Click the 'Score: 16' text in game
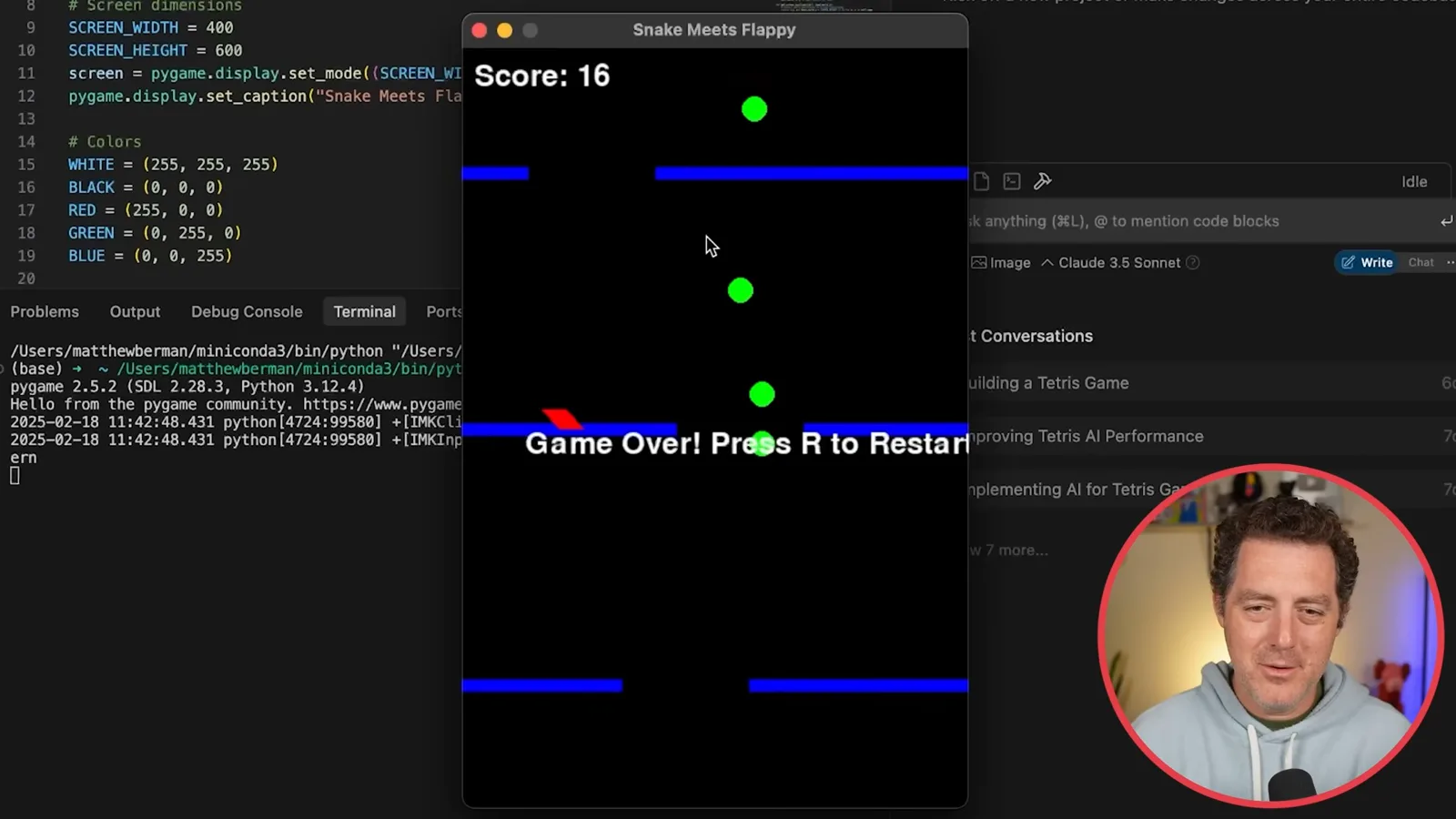 [541, 76]
